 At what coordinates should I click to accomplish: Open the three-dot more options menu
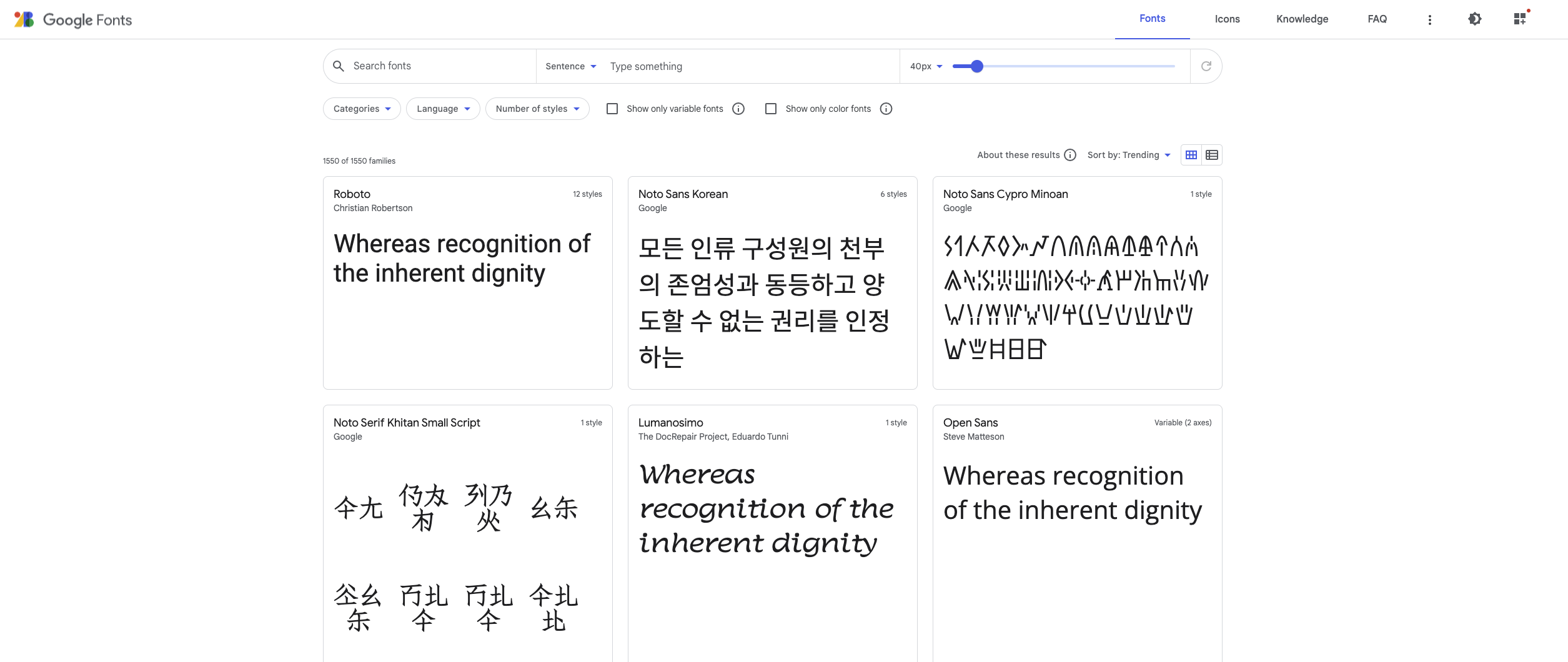[1429, 19]
